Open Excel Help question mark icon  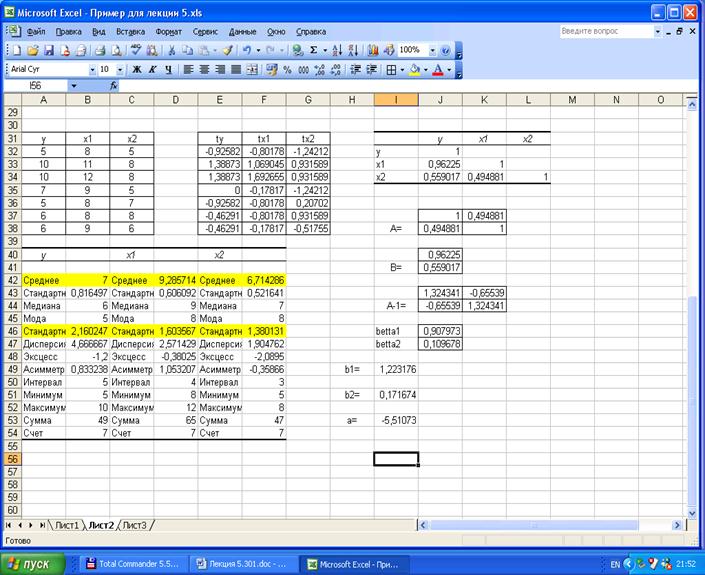445,50
